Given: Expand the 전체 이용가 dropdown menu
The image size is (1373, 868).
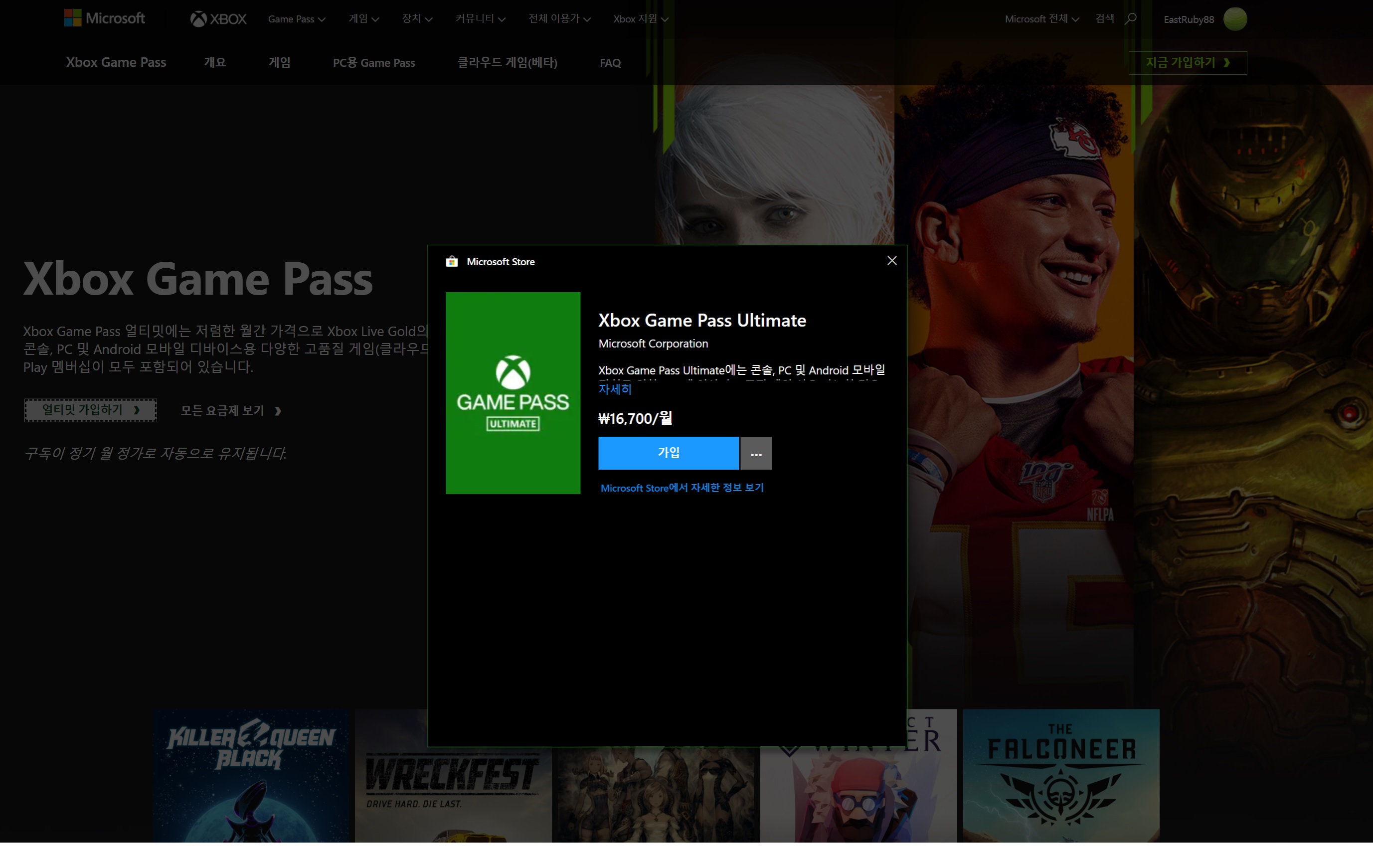Looking at the screenshot, I should coord(559,19).
